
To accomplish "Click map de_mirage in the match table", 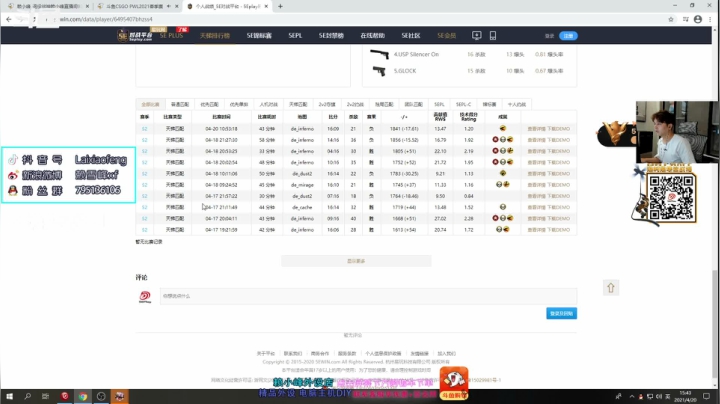I will (302, 185).
